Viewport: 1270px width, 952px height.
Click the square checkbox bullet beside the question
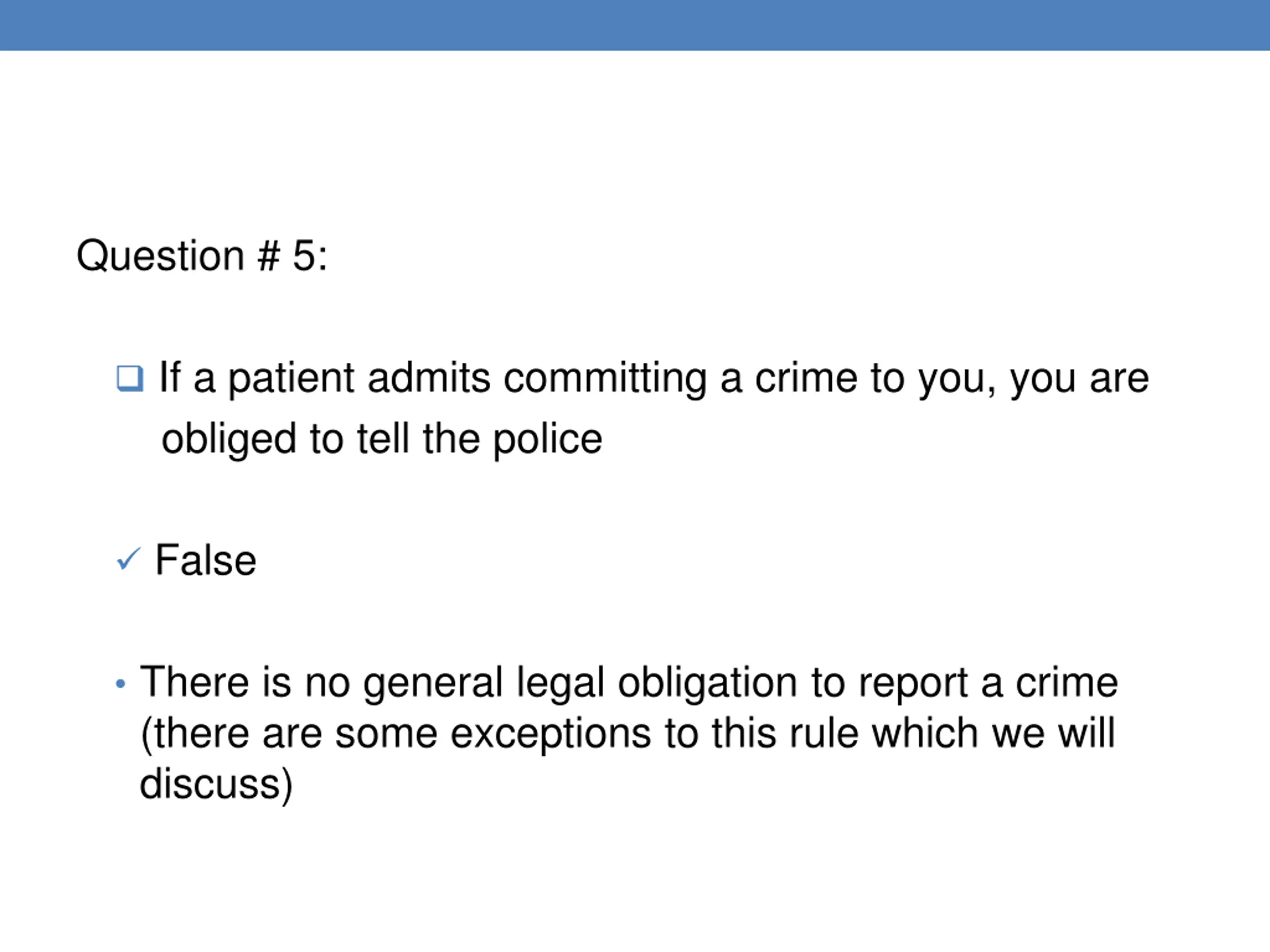(x=130, y=379)
